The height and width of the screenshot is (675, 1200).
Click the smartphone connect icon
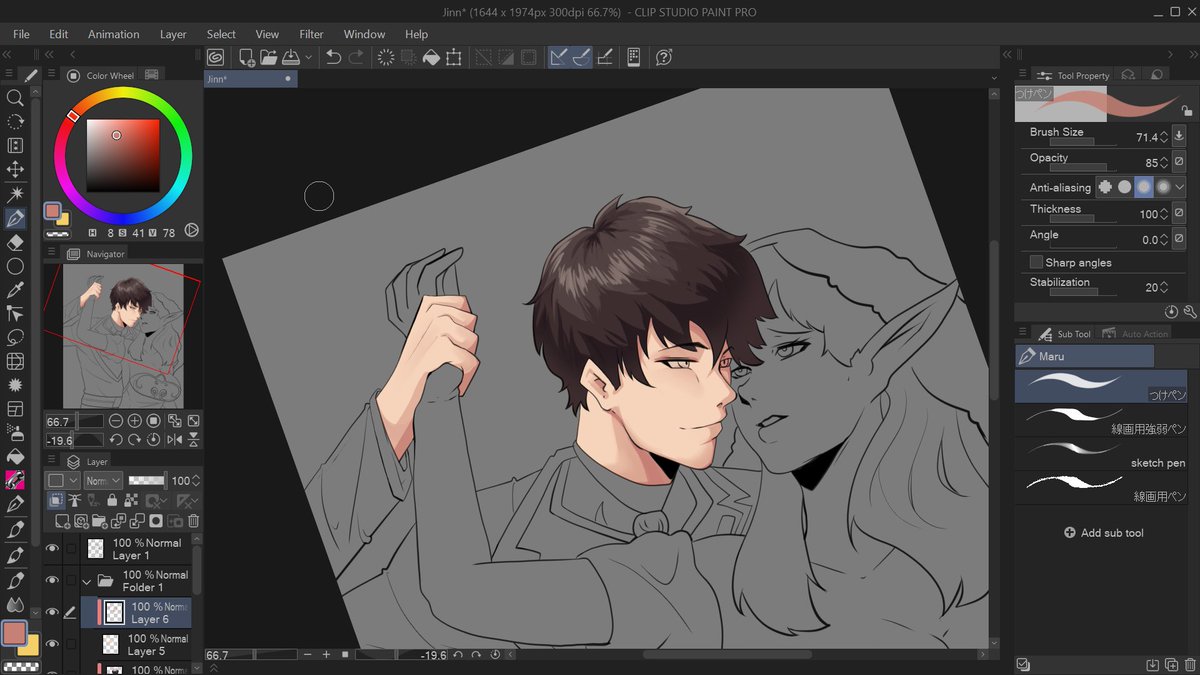633,57
